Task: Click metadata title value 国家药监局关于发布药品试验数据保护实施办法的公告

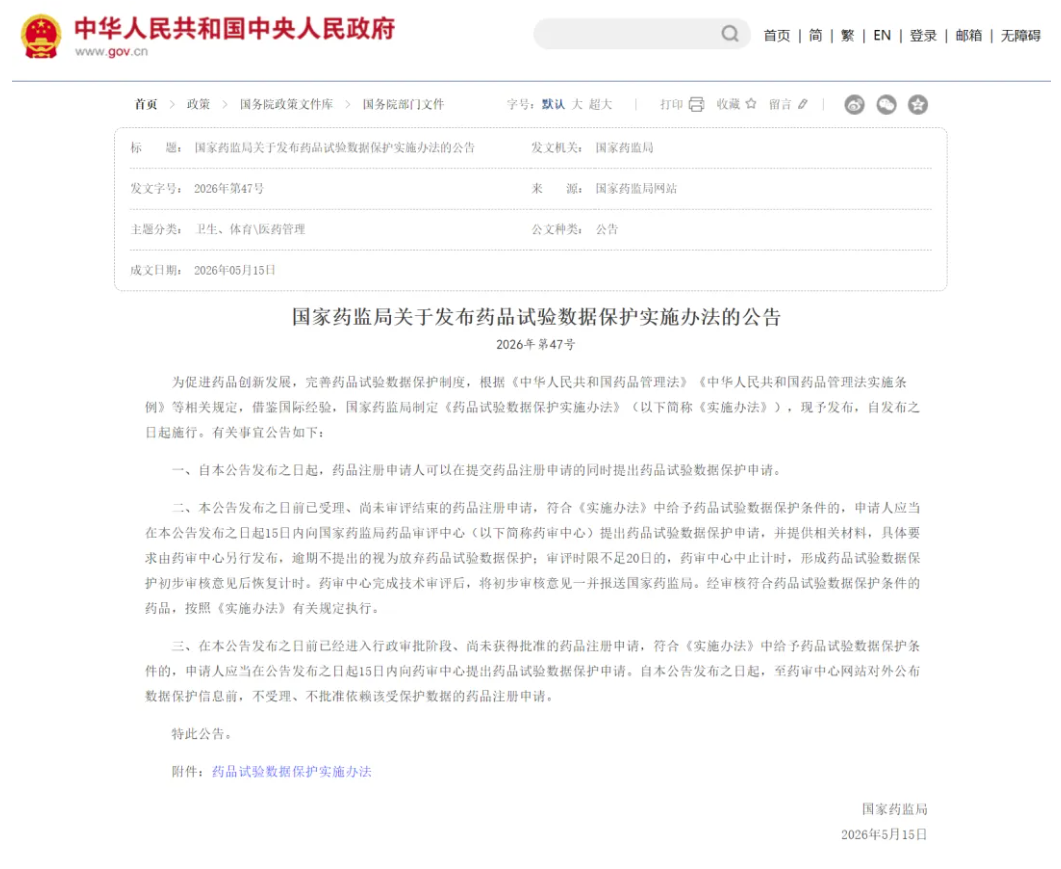Action: coord(334,148)
